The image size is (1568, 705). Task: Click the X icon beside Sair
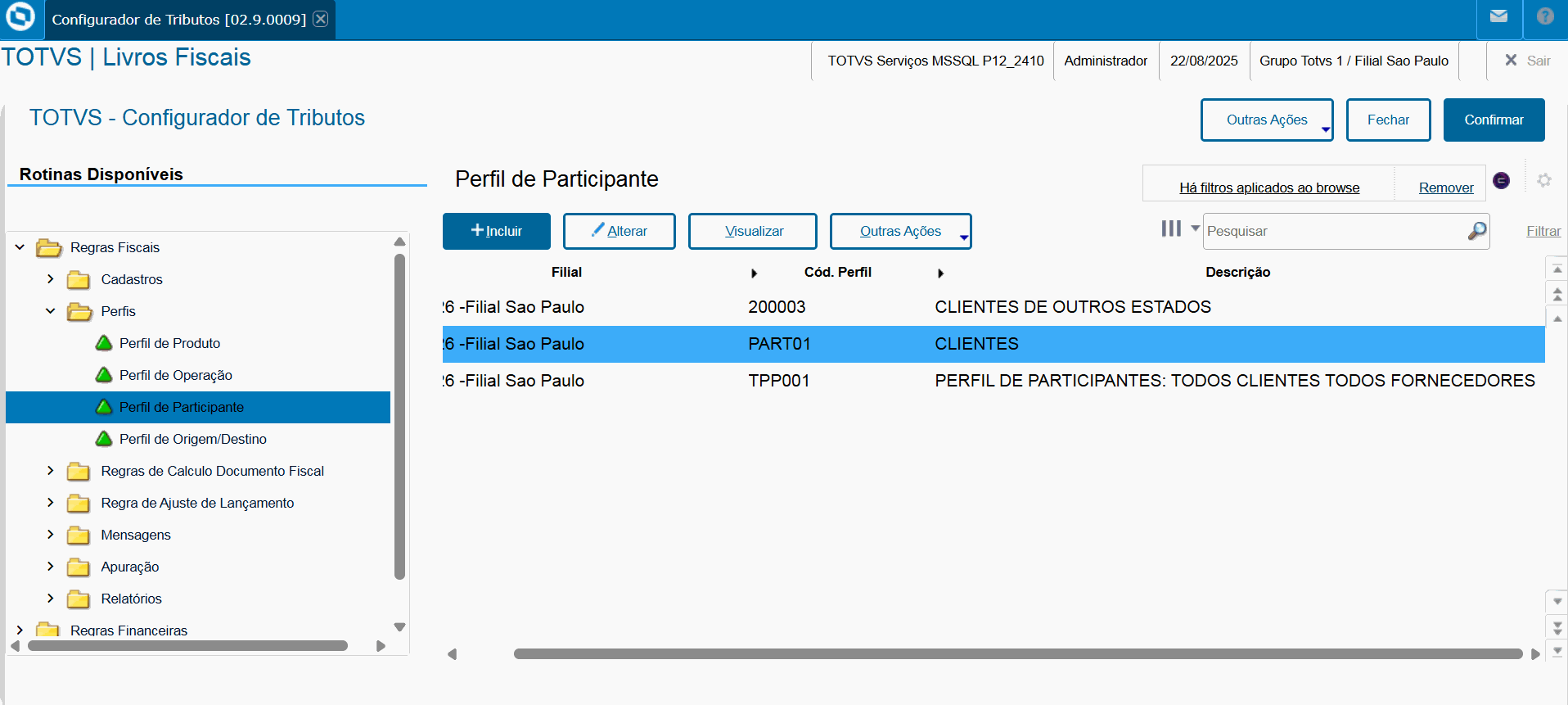1511,60
